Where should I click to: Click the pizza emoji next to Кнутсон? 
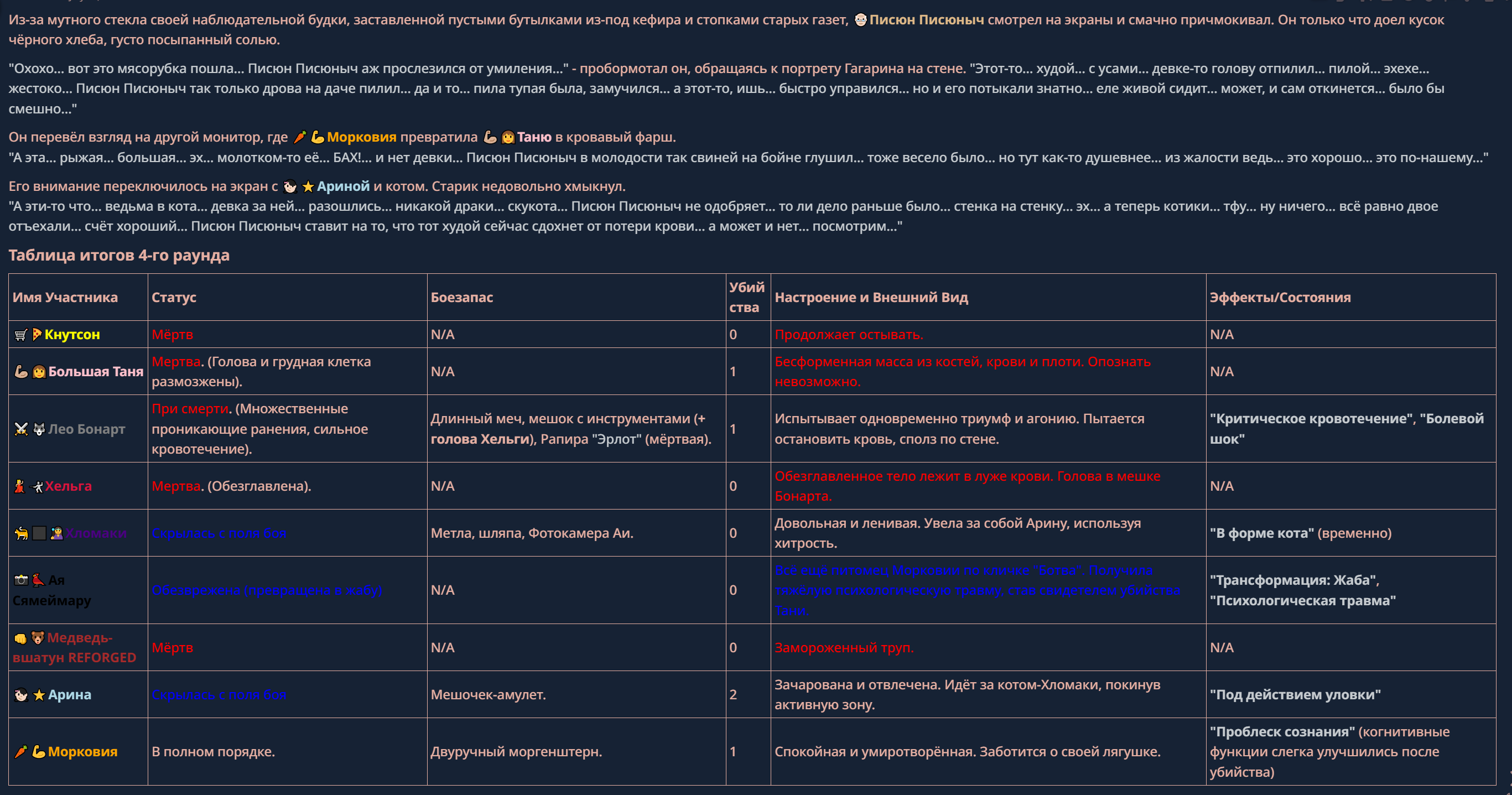[x=37, y=335]
